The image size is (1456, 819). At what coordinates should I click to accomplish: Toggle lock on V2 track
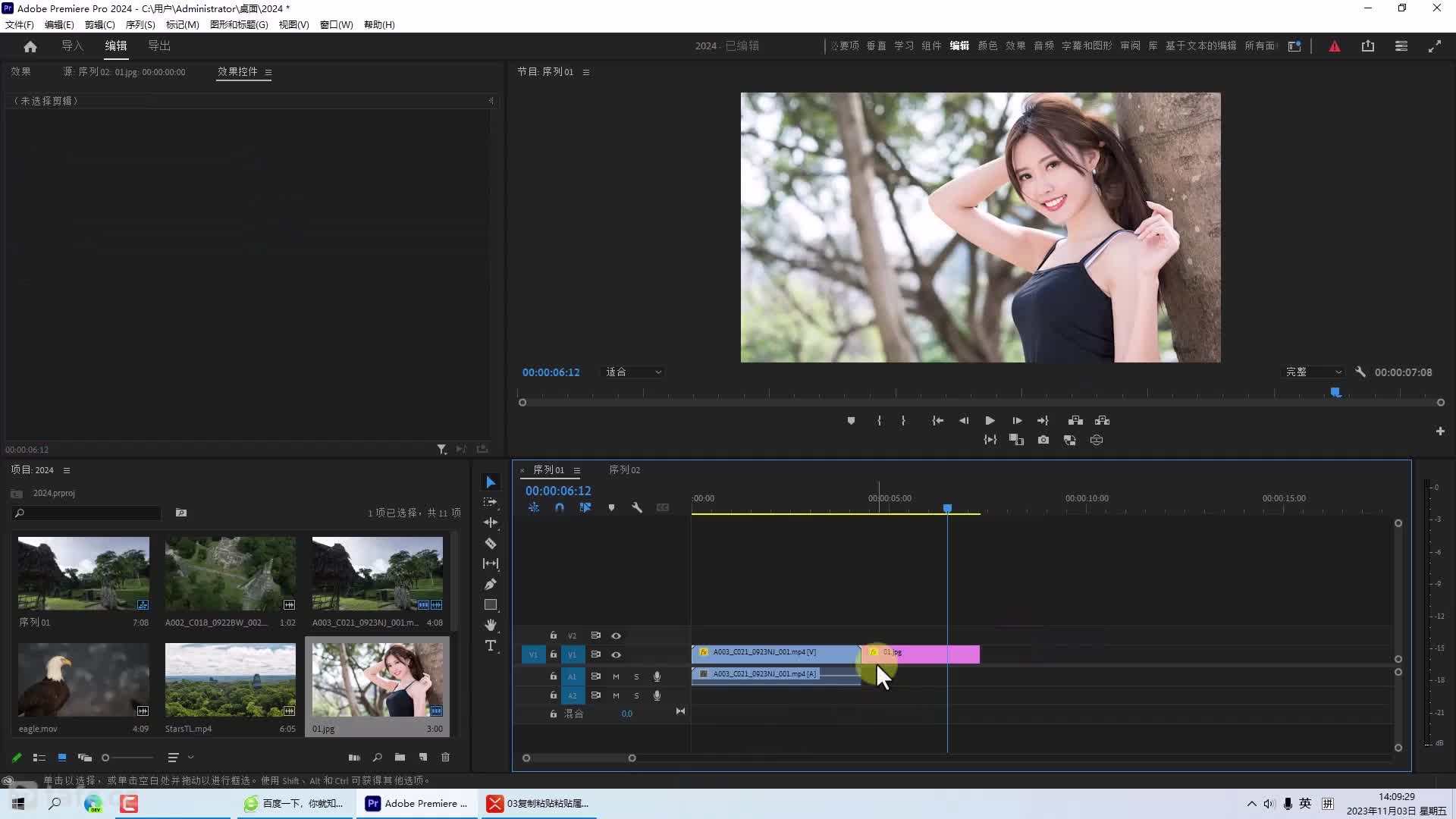click(x=553, y=635)
